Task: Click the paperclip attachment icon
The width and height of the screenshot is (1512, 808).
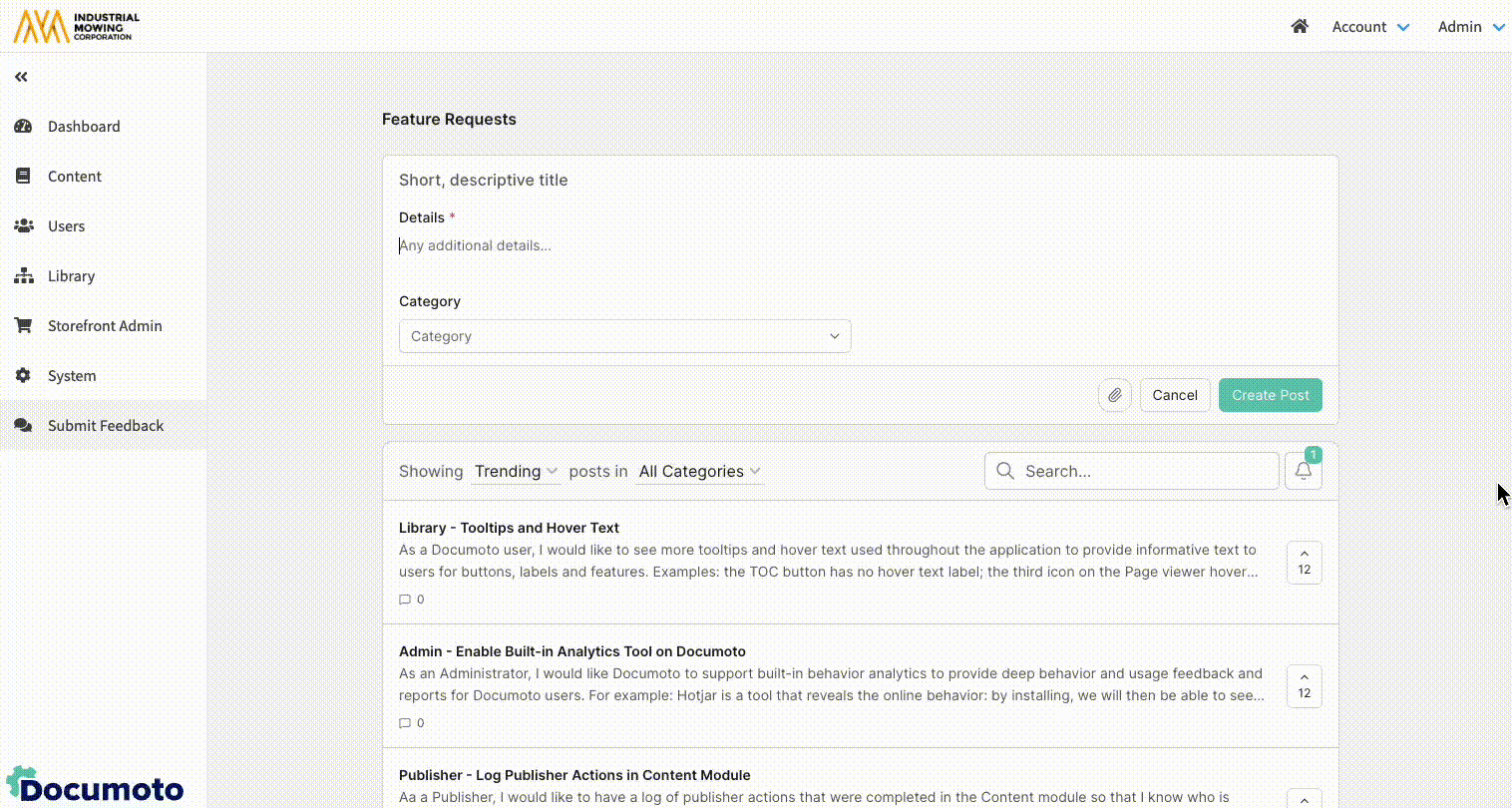Action: [x=1115, y=395]
